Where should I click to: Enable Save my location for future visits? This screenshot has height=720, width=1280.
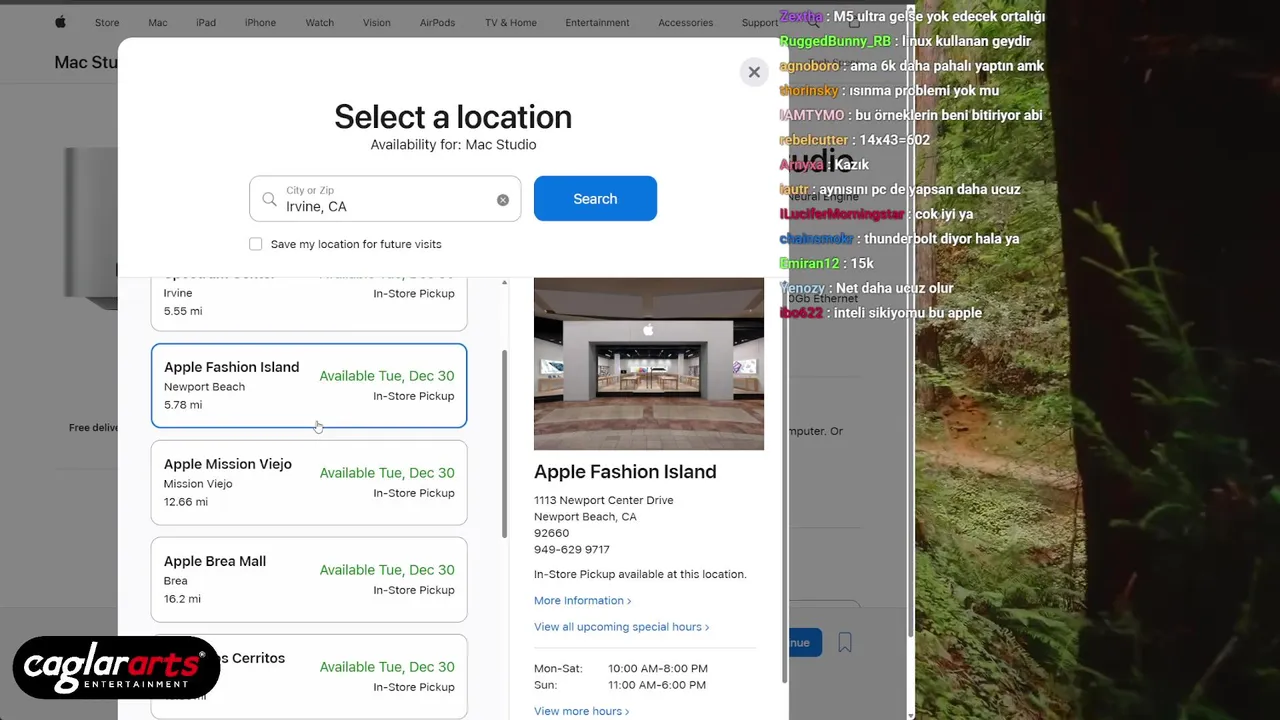256,244
